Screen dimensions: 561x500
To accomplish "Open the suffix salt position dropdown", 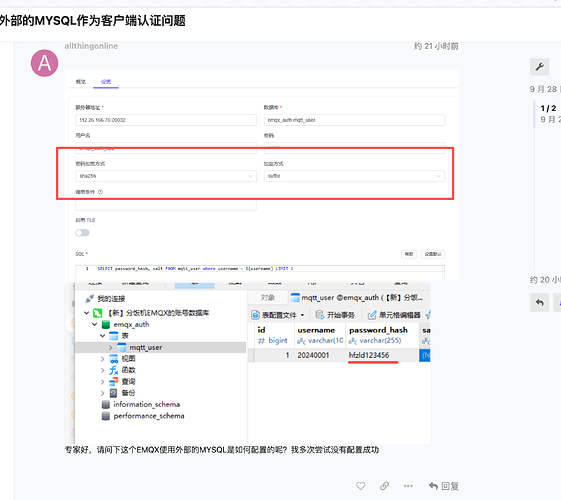I will (x=354, y=176).
